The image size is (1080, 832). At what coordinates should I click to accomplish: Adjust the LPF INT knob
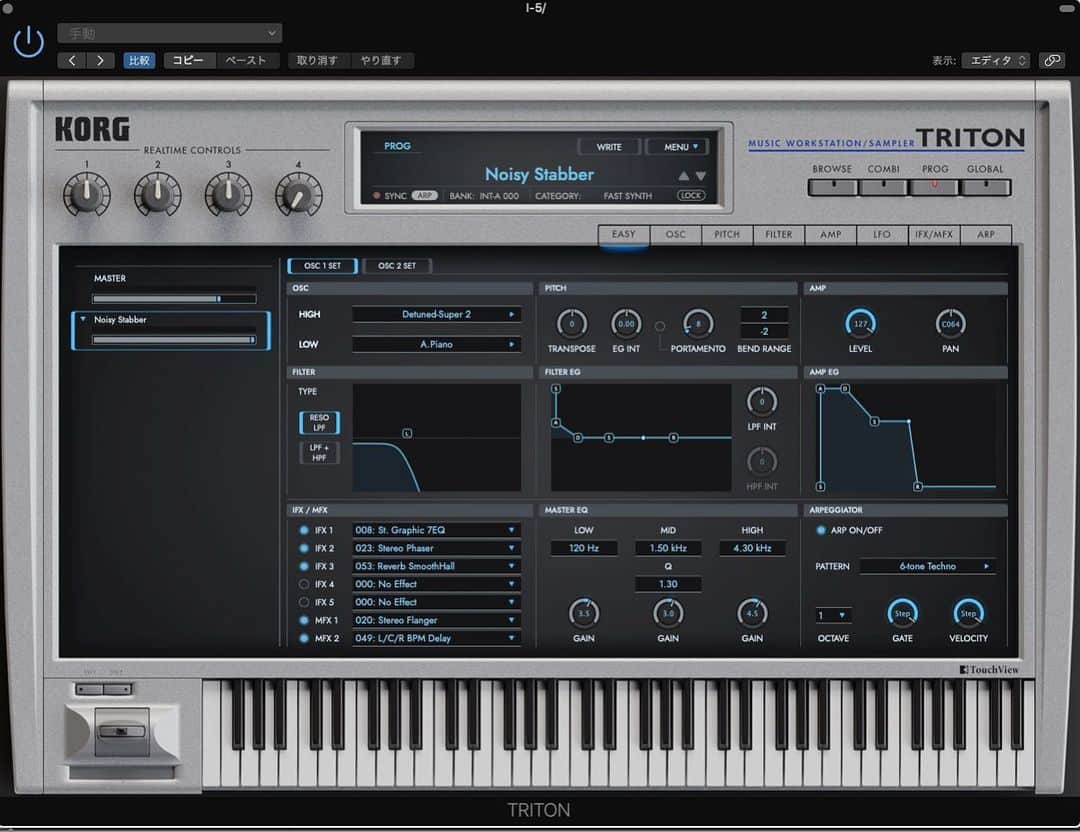762,402
